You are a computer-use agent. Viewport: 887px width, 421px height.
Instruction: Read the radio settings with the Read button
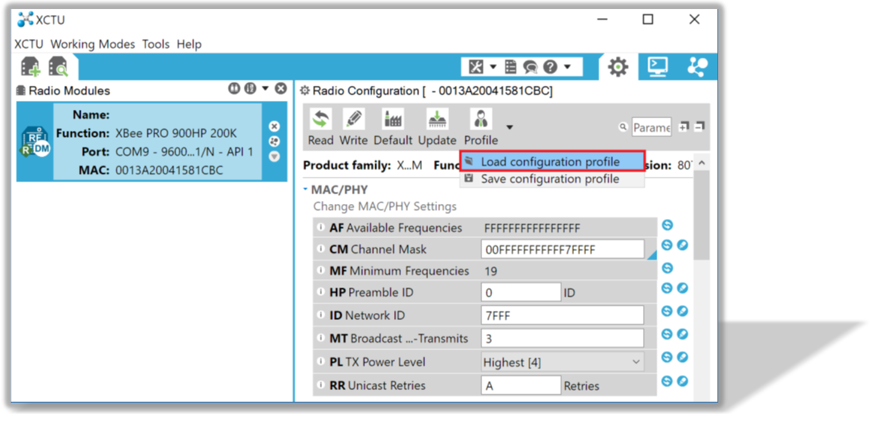pyautogui.click(x=321, y=127)
